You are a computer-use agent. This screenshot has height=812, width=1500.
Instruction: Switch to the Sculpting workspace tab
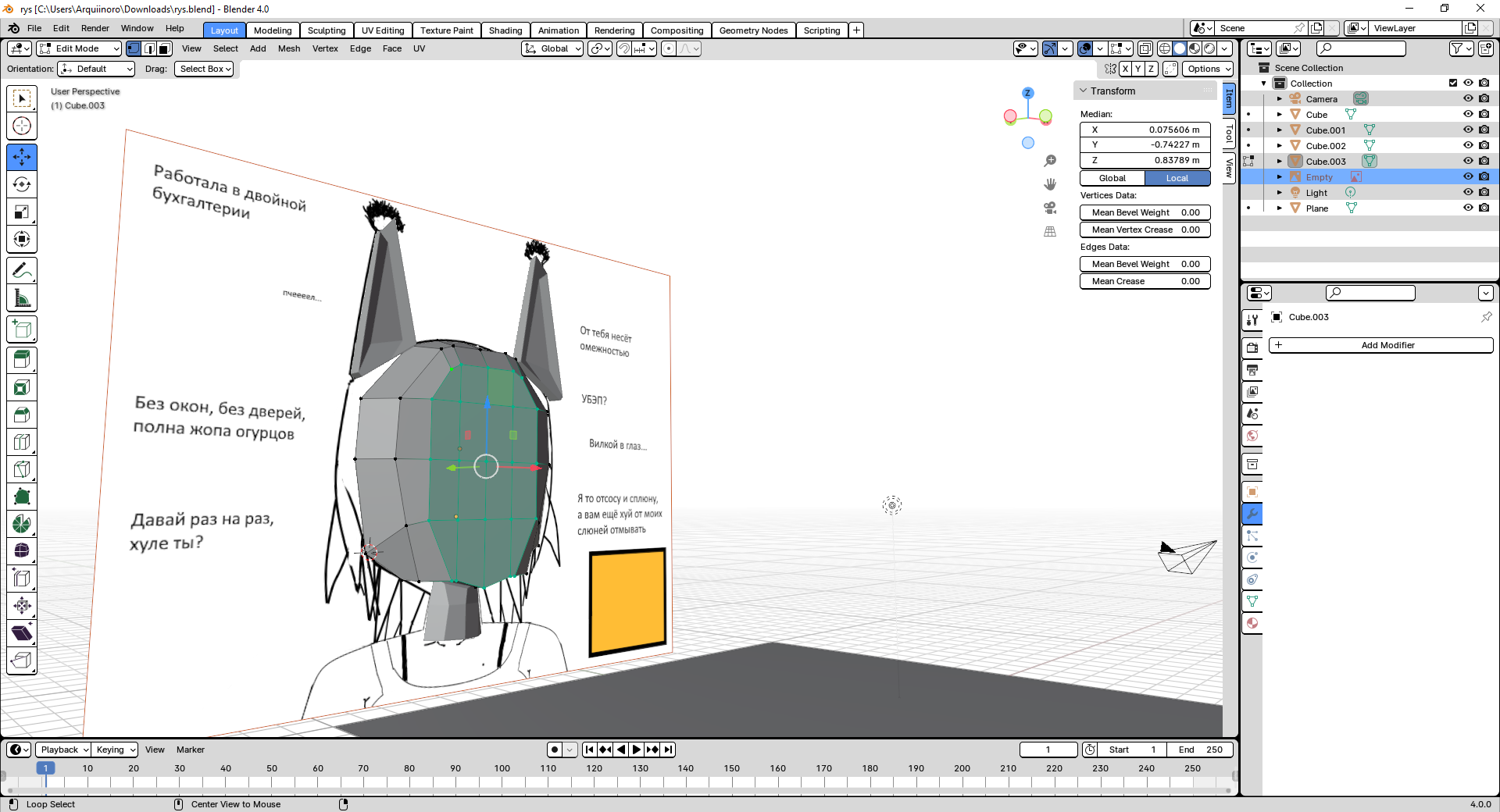tap(326, 30)
